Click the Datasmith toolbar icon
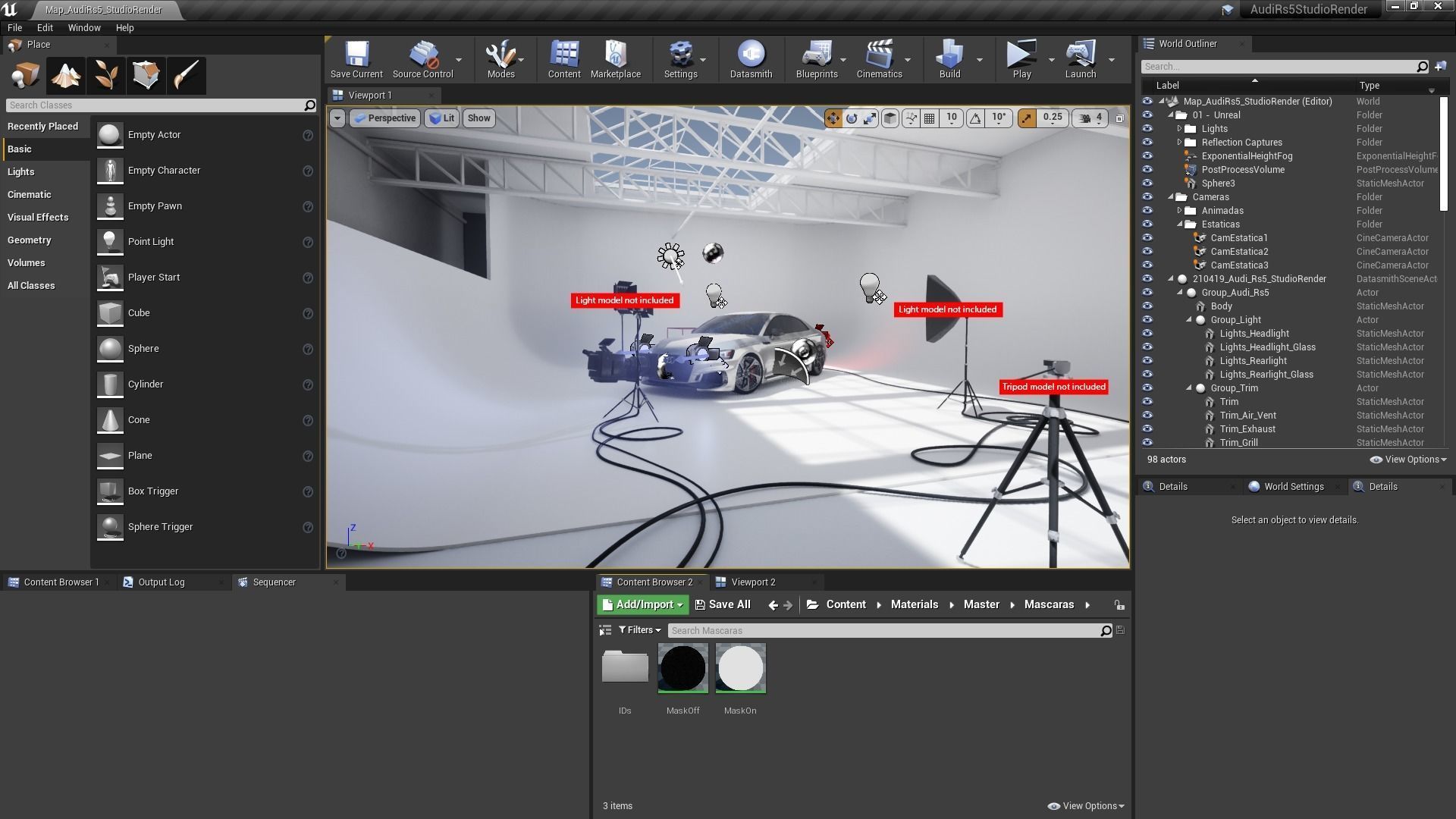The height and width of the screenshot is (819, 1456). click(x=751, y=60)
